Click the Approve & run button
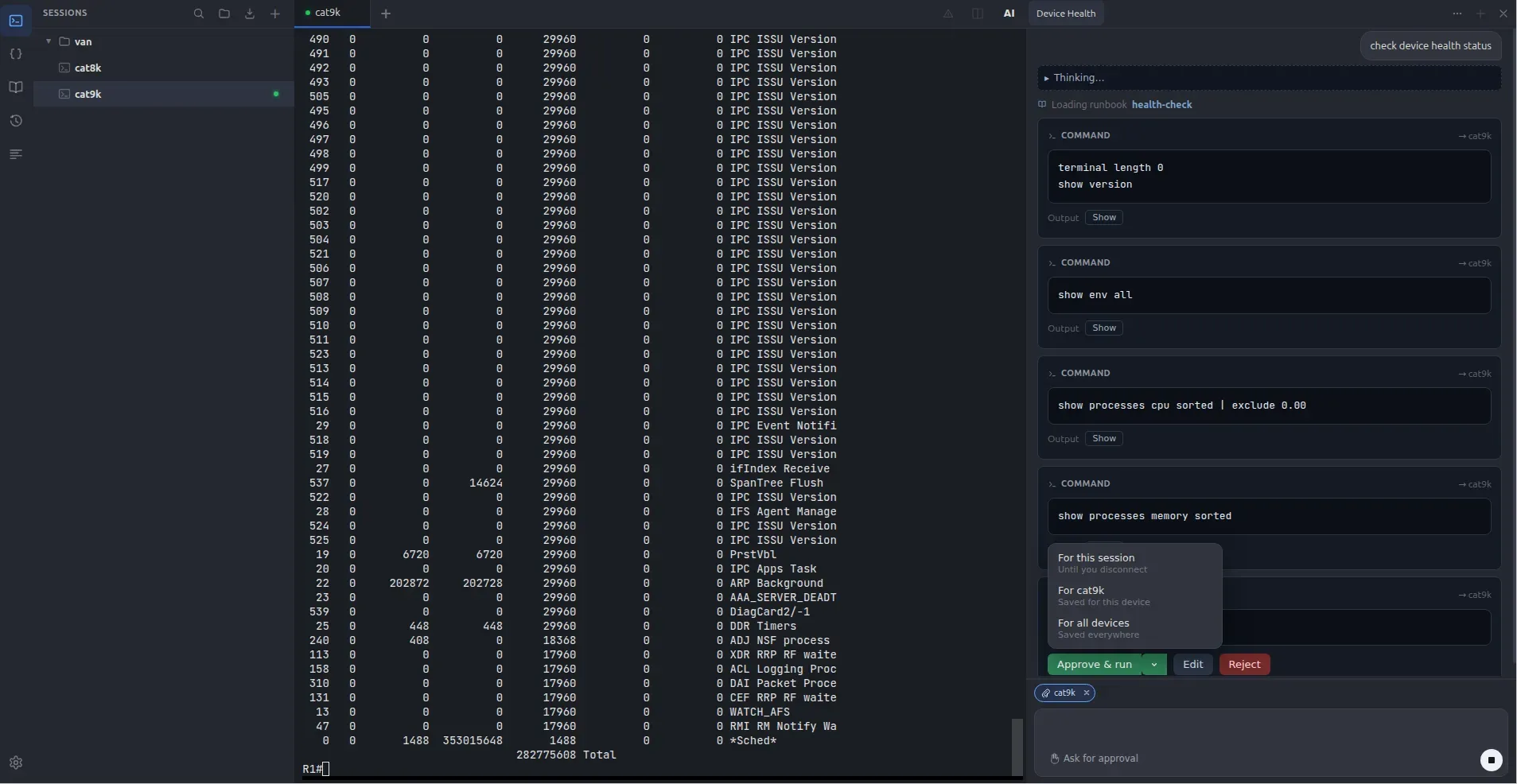 click(1095, 665)
